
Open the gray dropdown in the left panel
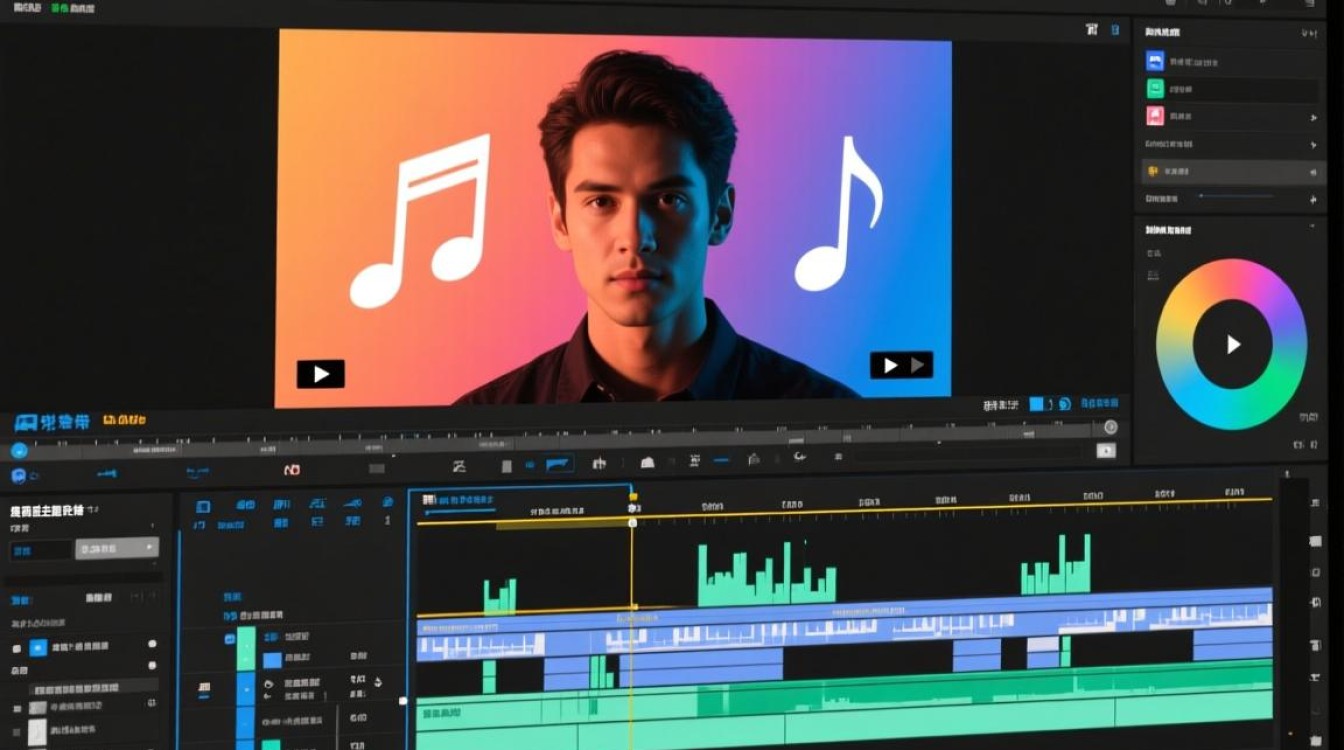[x=117, y=548]
